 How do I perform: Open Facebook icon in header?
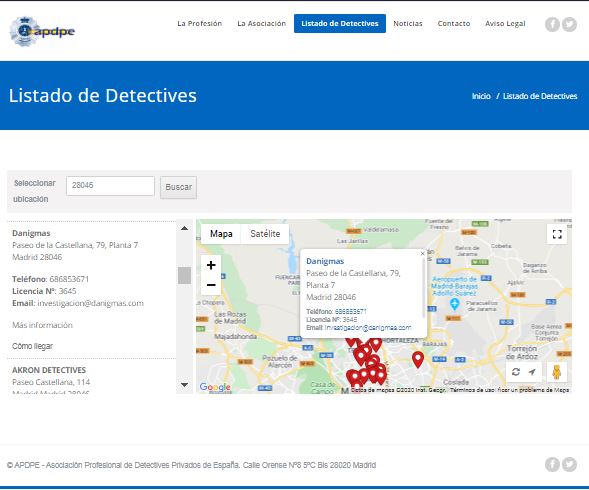[552, 24]
